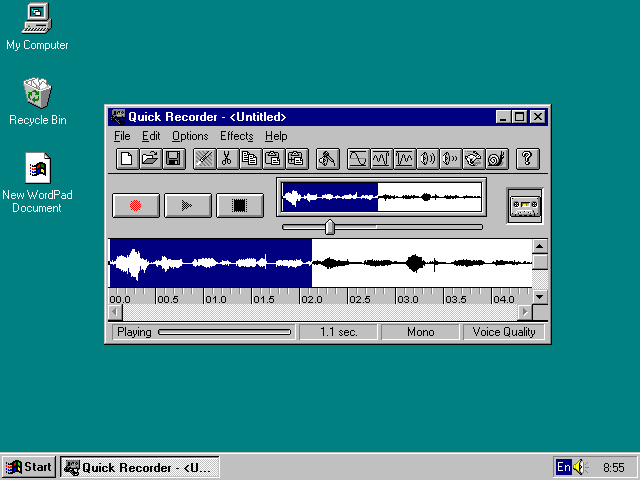Click the Start button on taskbar
This screenshot has width=640, height=480.
point(29,467)
